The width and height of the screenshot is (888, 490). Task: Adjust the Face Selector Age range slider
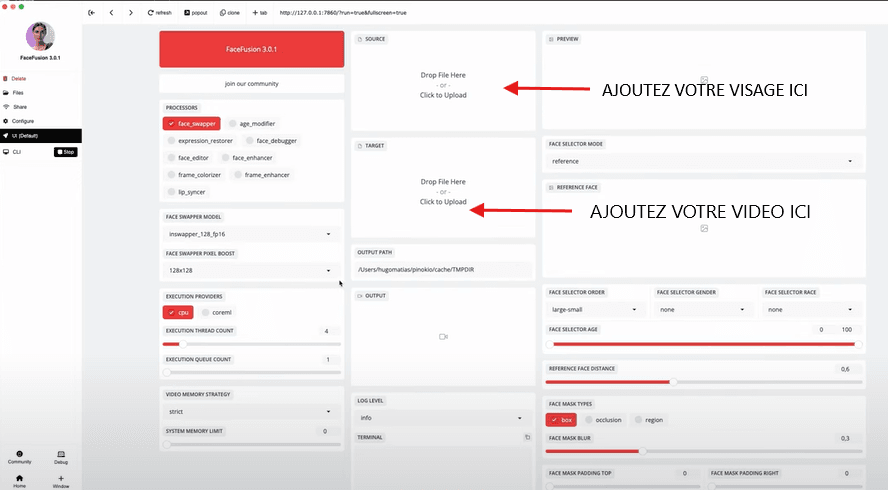704,344
